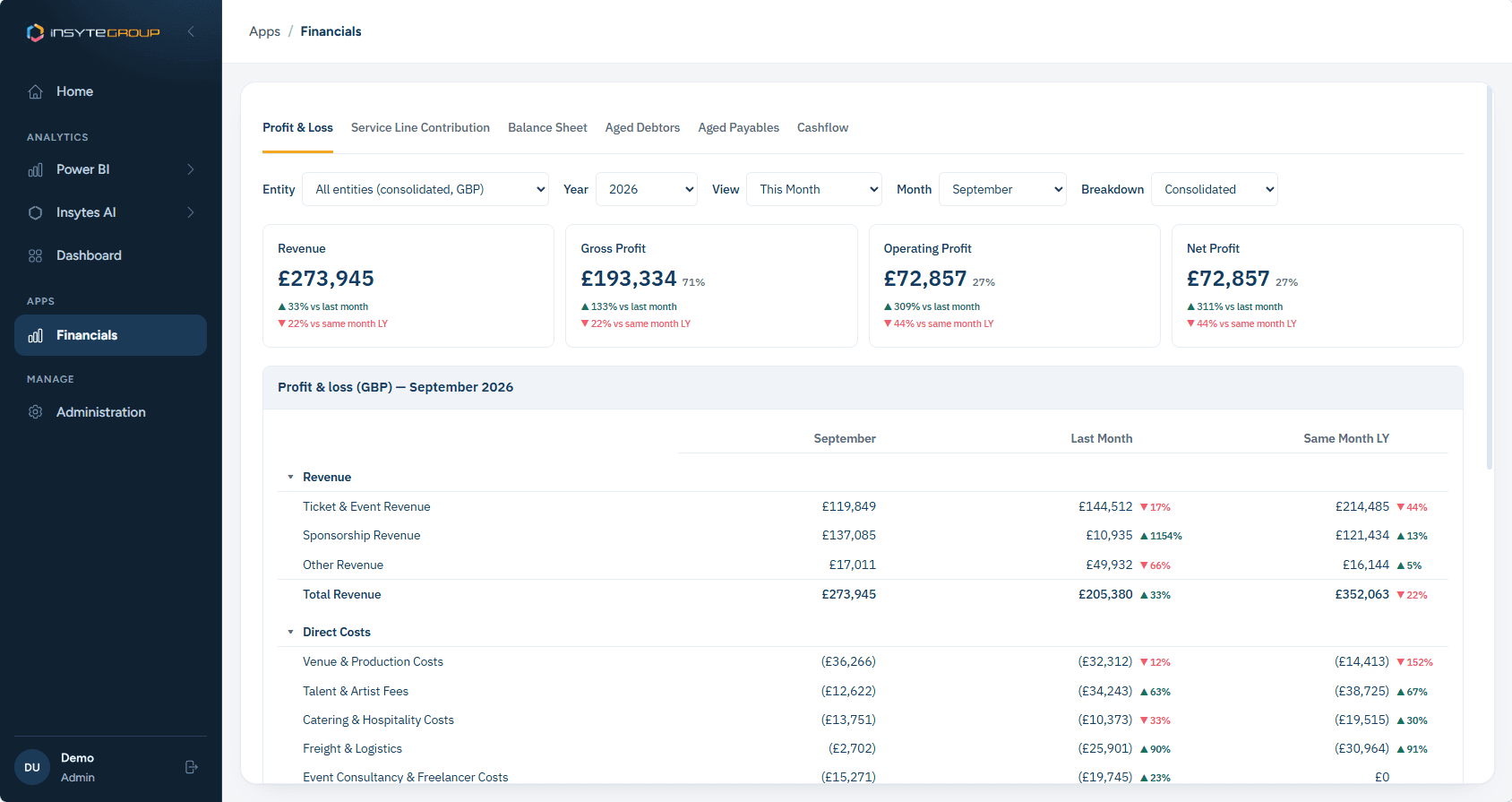Collapse the Revenue section triangle

click(x=290, y=478)
